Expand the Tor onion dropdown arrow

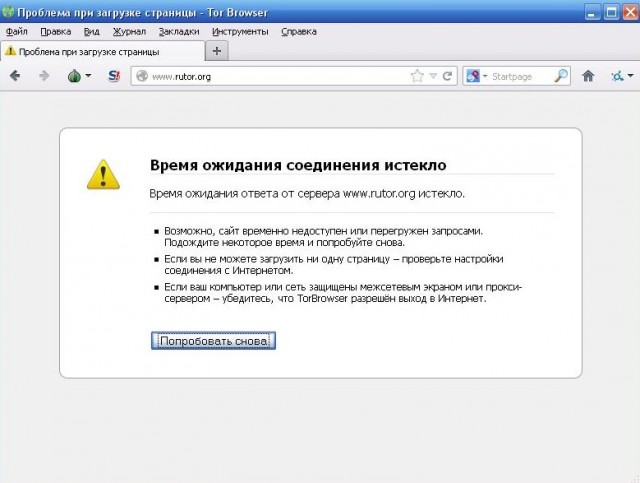point(88,76)
